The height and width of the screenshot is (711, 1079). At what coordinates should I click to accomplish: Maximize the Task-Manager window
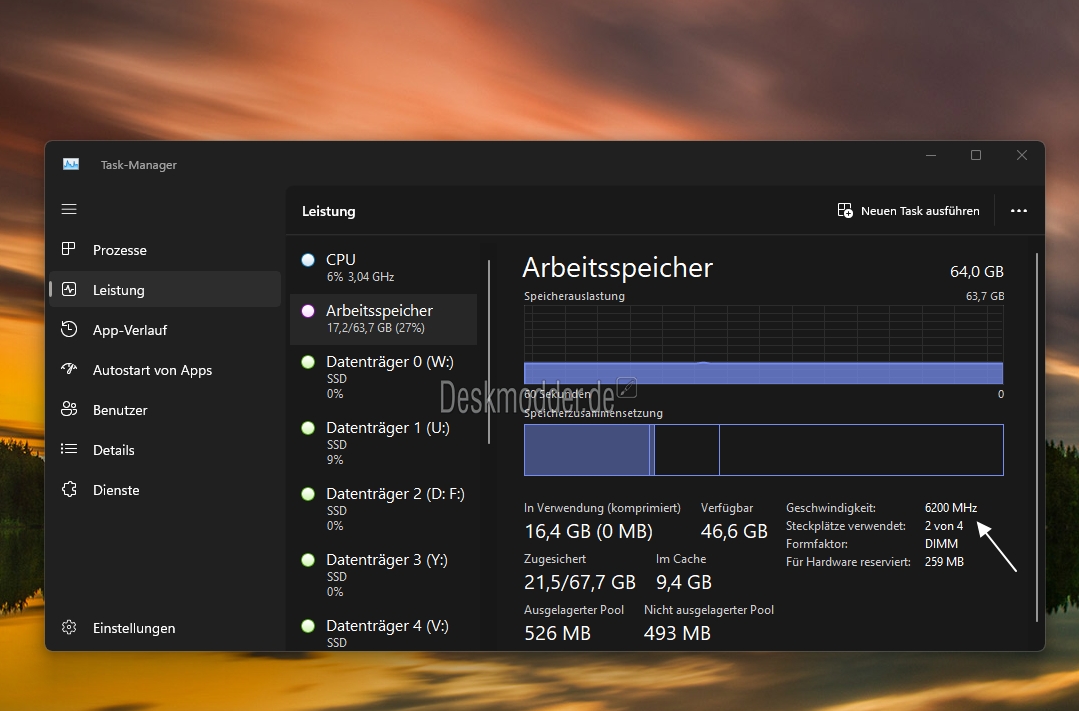coord(976,156)
